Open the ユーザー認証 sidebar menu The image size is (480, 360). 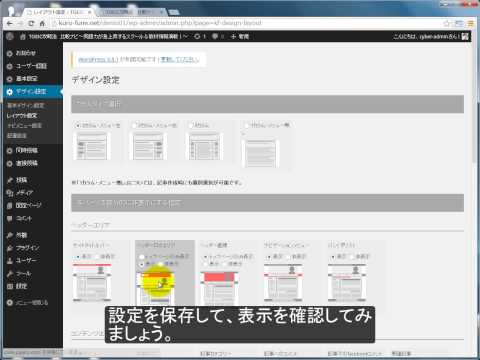click(31, 66)
